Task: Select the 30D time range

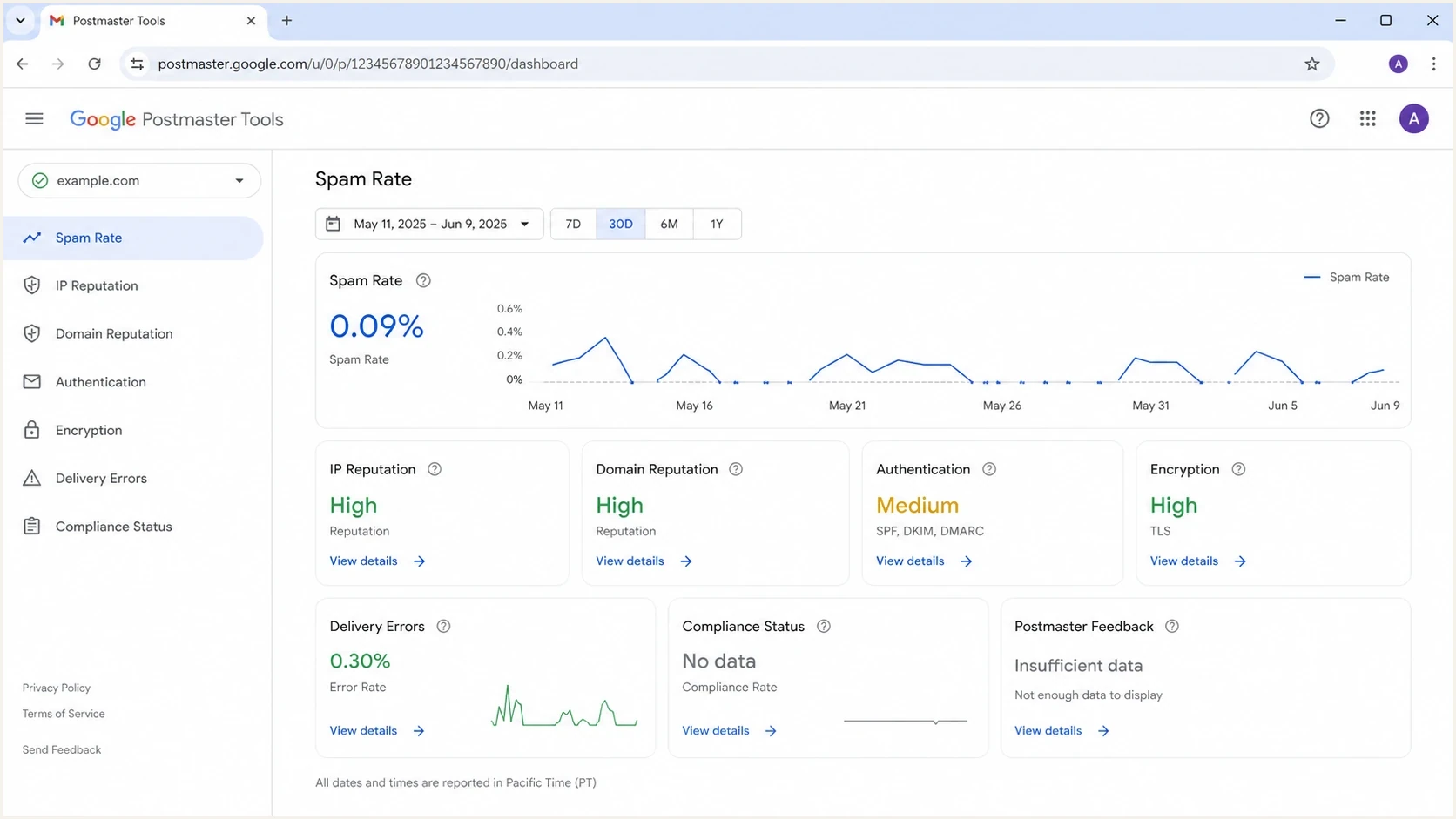Action: pos(621,224)
